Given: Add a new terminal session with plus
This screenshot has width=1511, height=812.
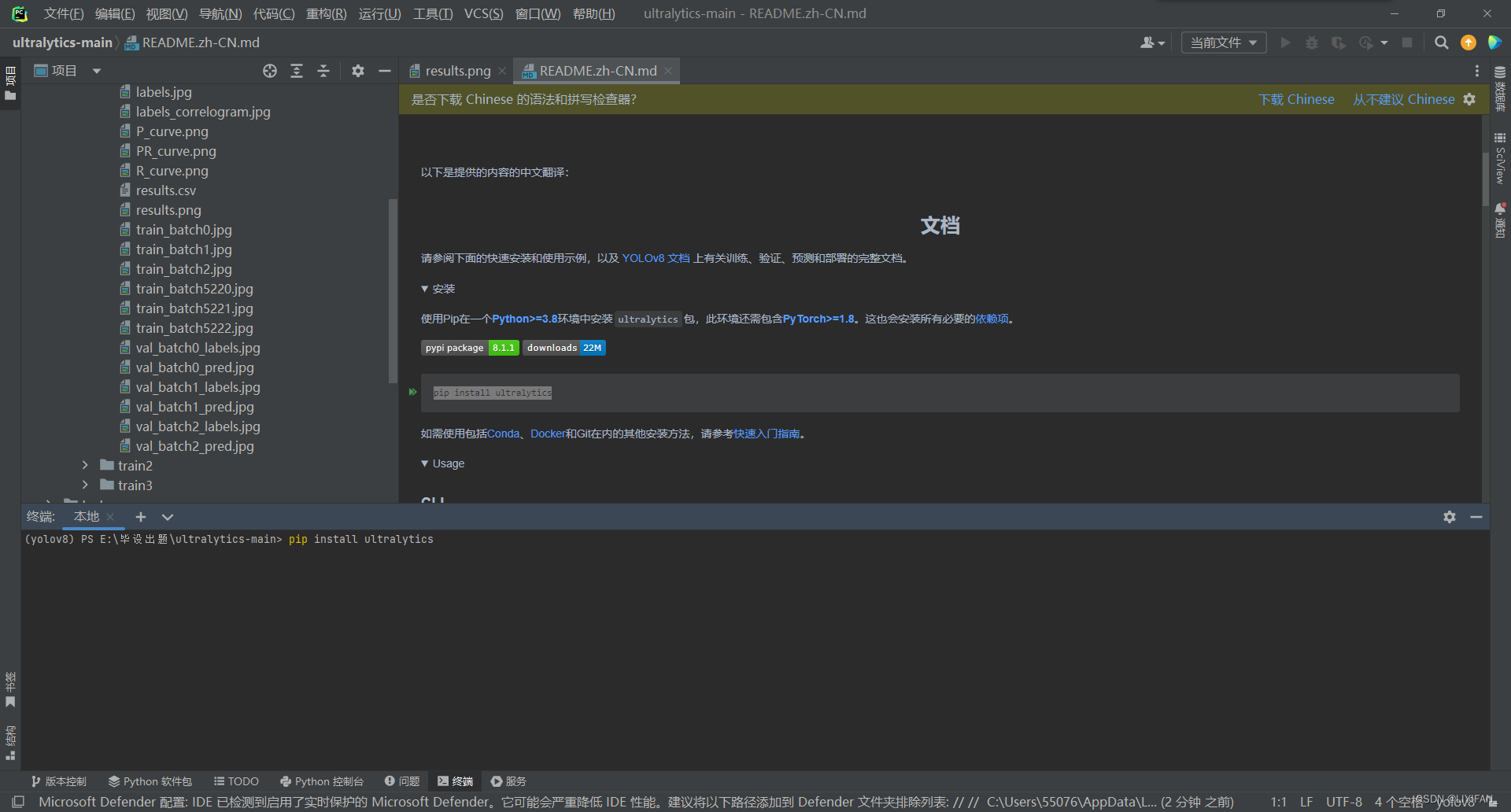Looking at the screenshot, I should point(141,517).
